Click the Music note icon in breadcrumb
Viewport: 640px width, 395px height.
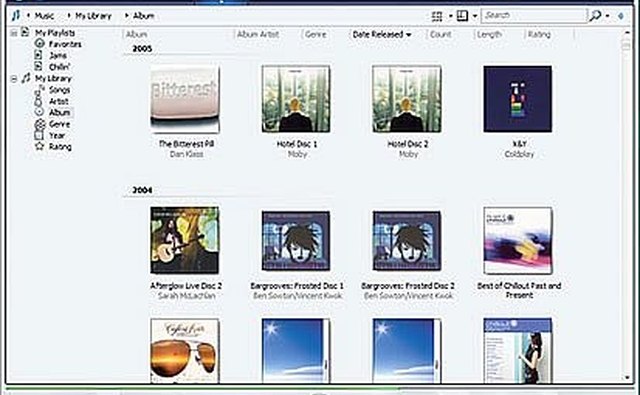coord(16,16)
